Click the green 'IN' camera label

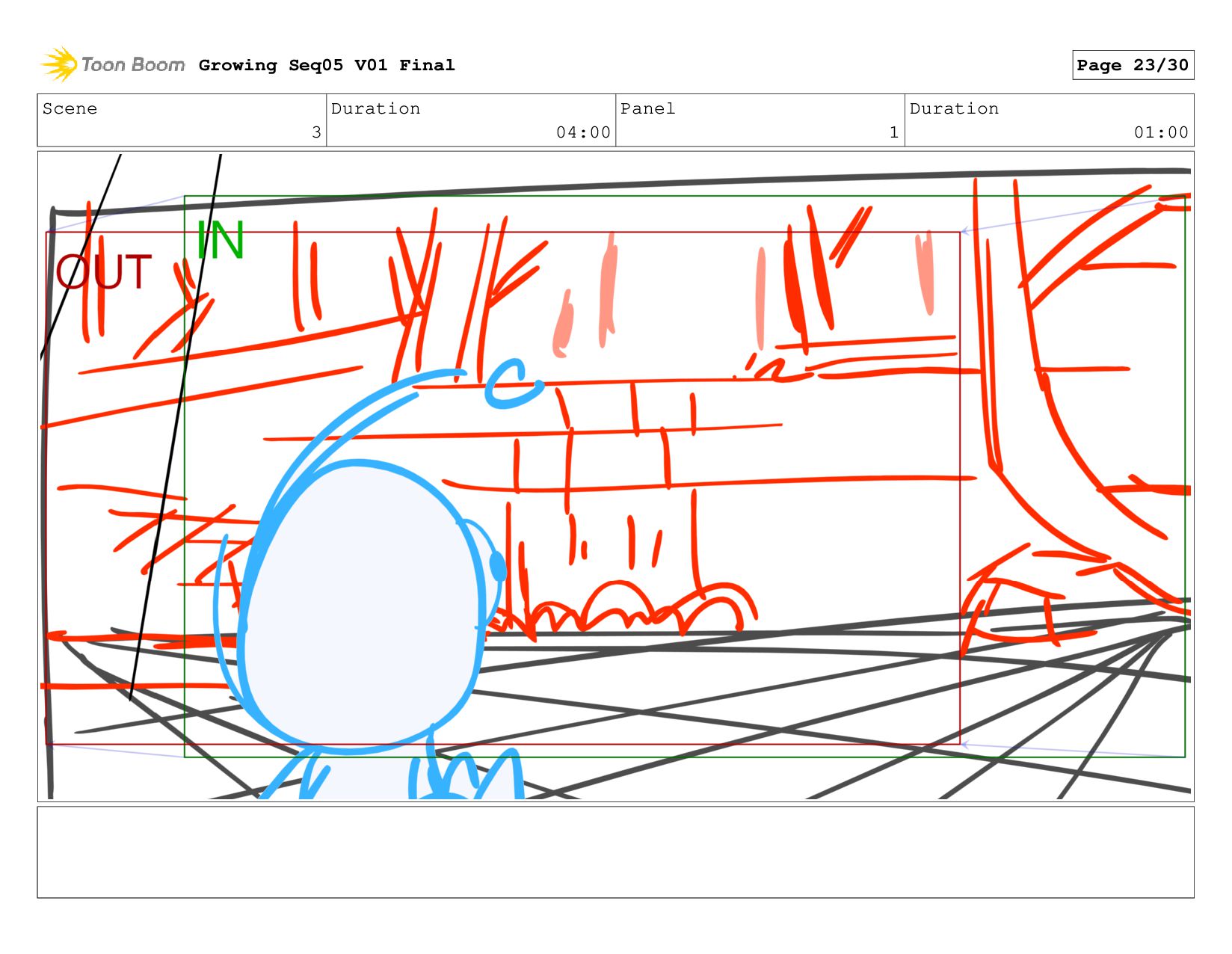tap(221, 240)
